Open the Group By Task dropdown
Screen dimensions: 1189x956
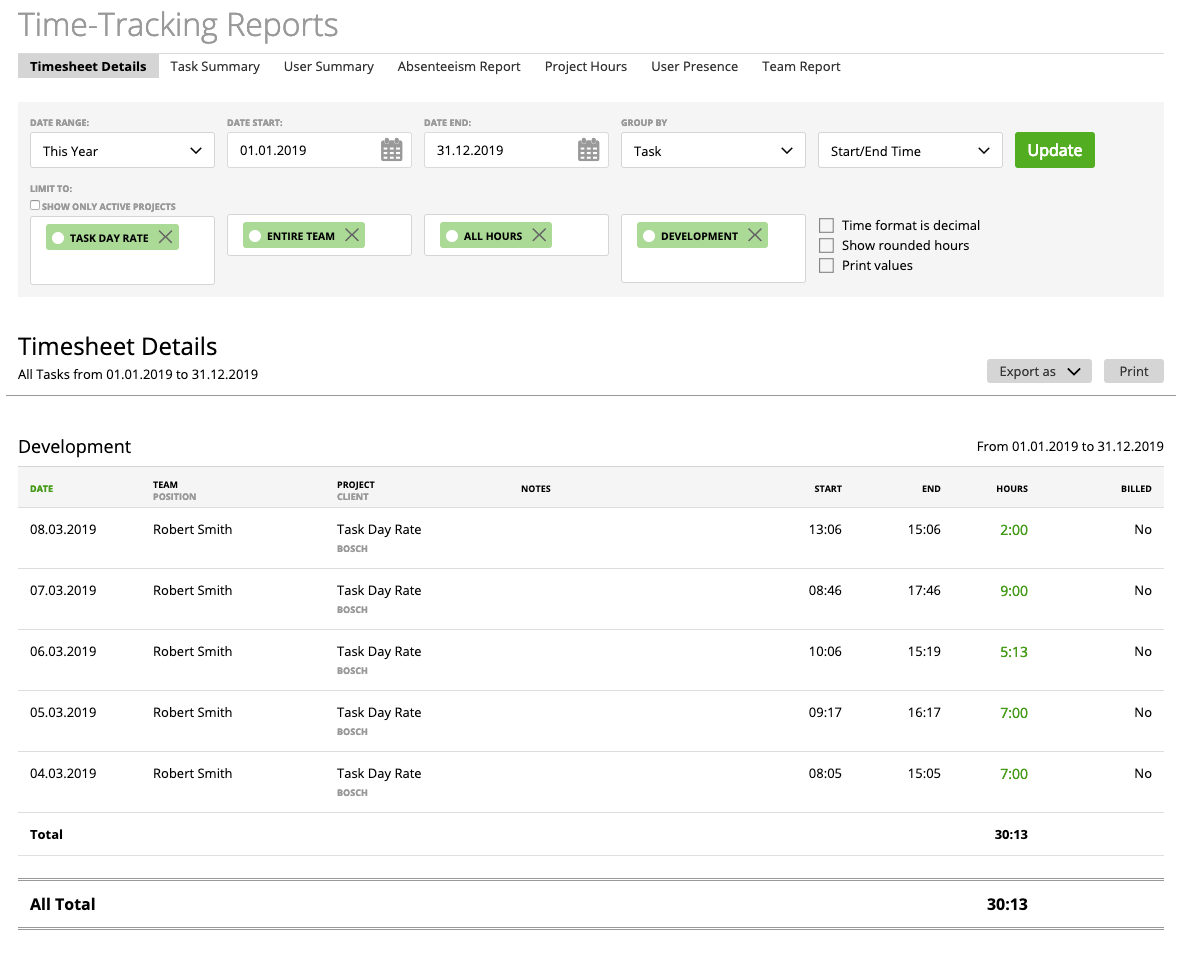(713, 150)
